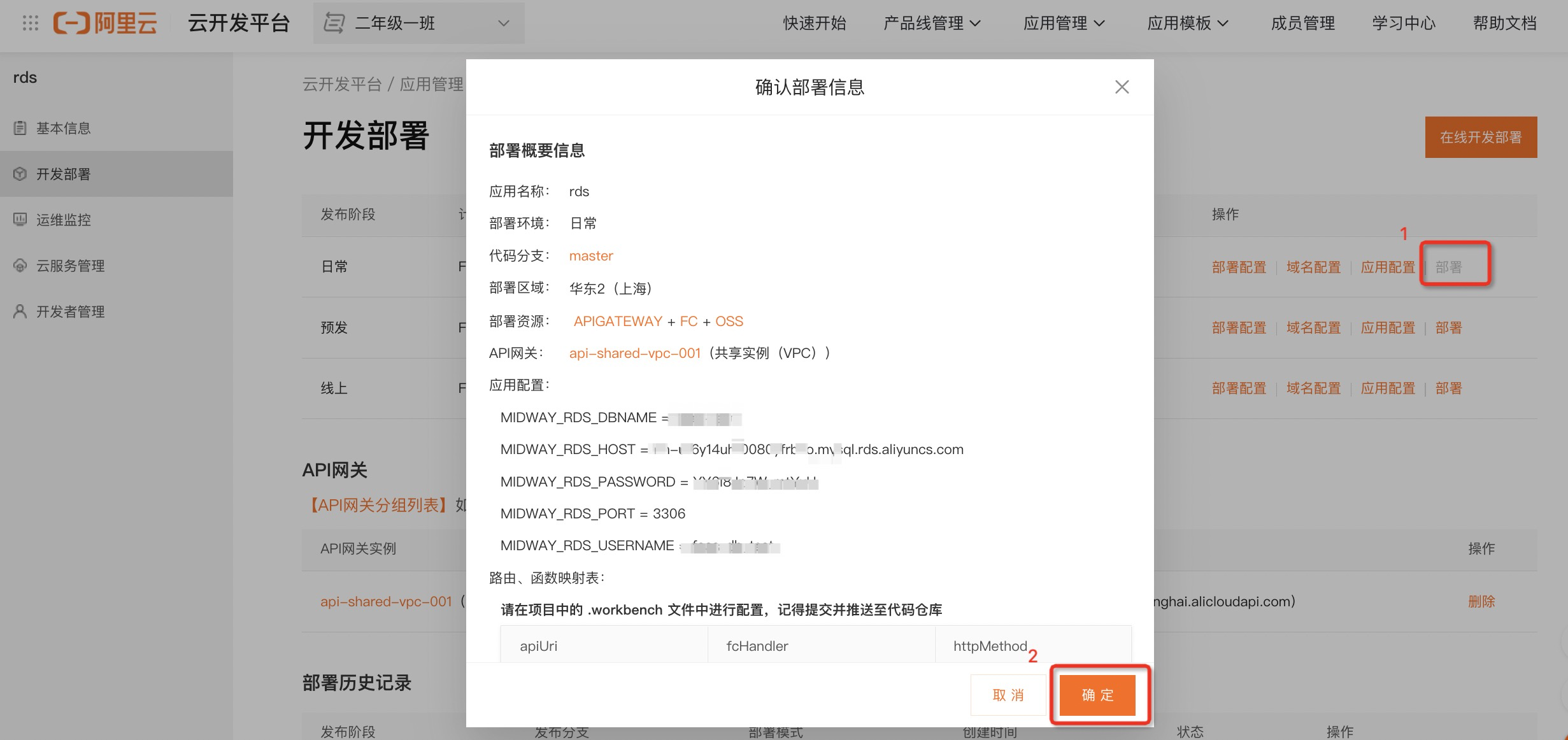Click the 开发部署 sidebar cube icon
This screenshot has width=1568, height=740.
(20, 174)
